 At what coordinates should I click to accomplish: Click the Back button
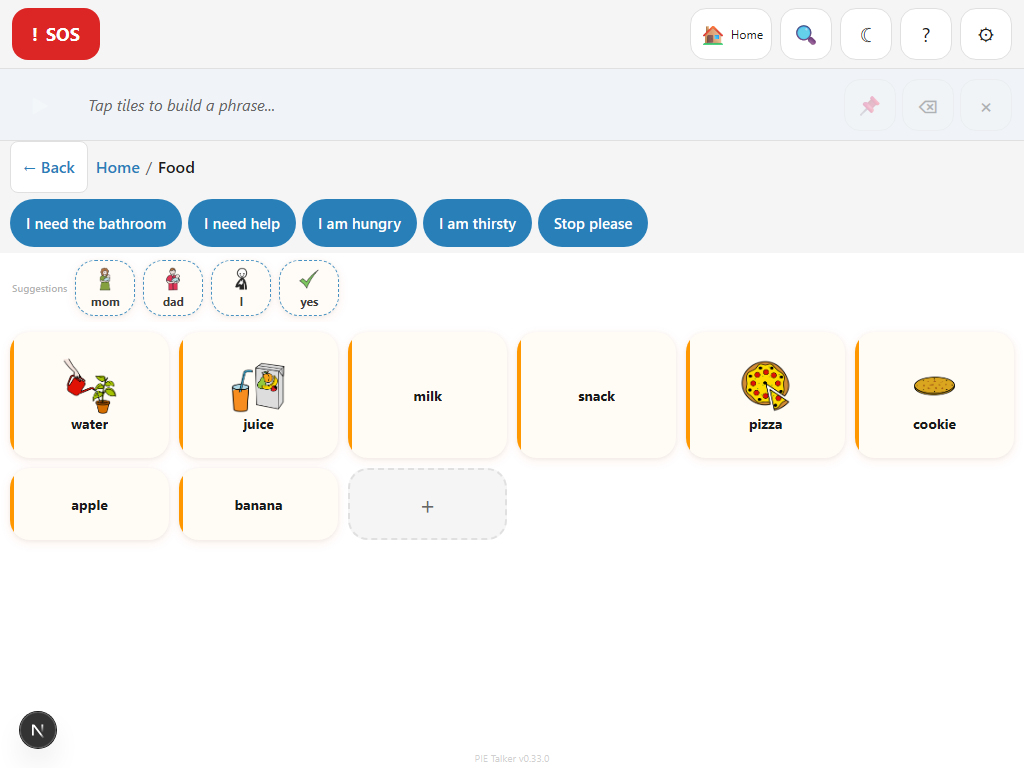tap(48, 167)
